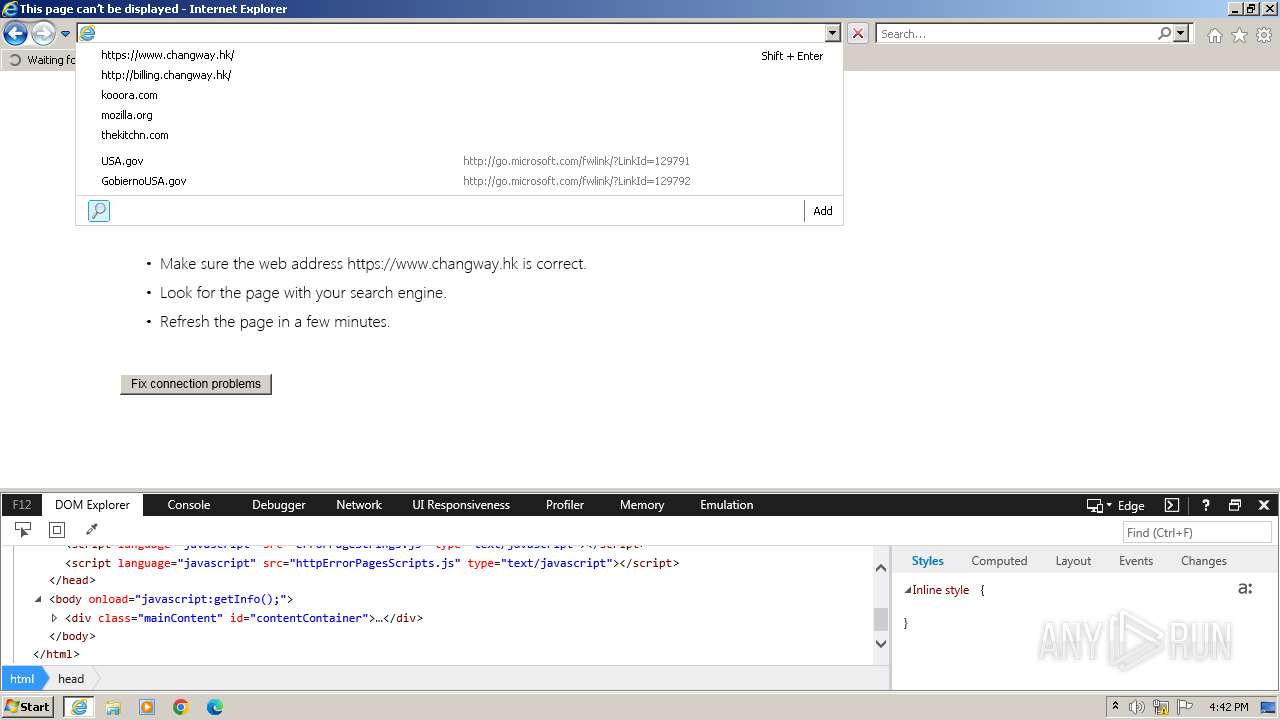Toggle DOM element highlighting box icon
Viewport: 1280px width, 720px height.
[57, 530]
